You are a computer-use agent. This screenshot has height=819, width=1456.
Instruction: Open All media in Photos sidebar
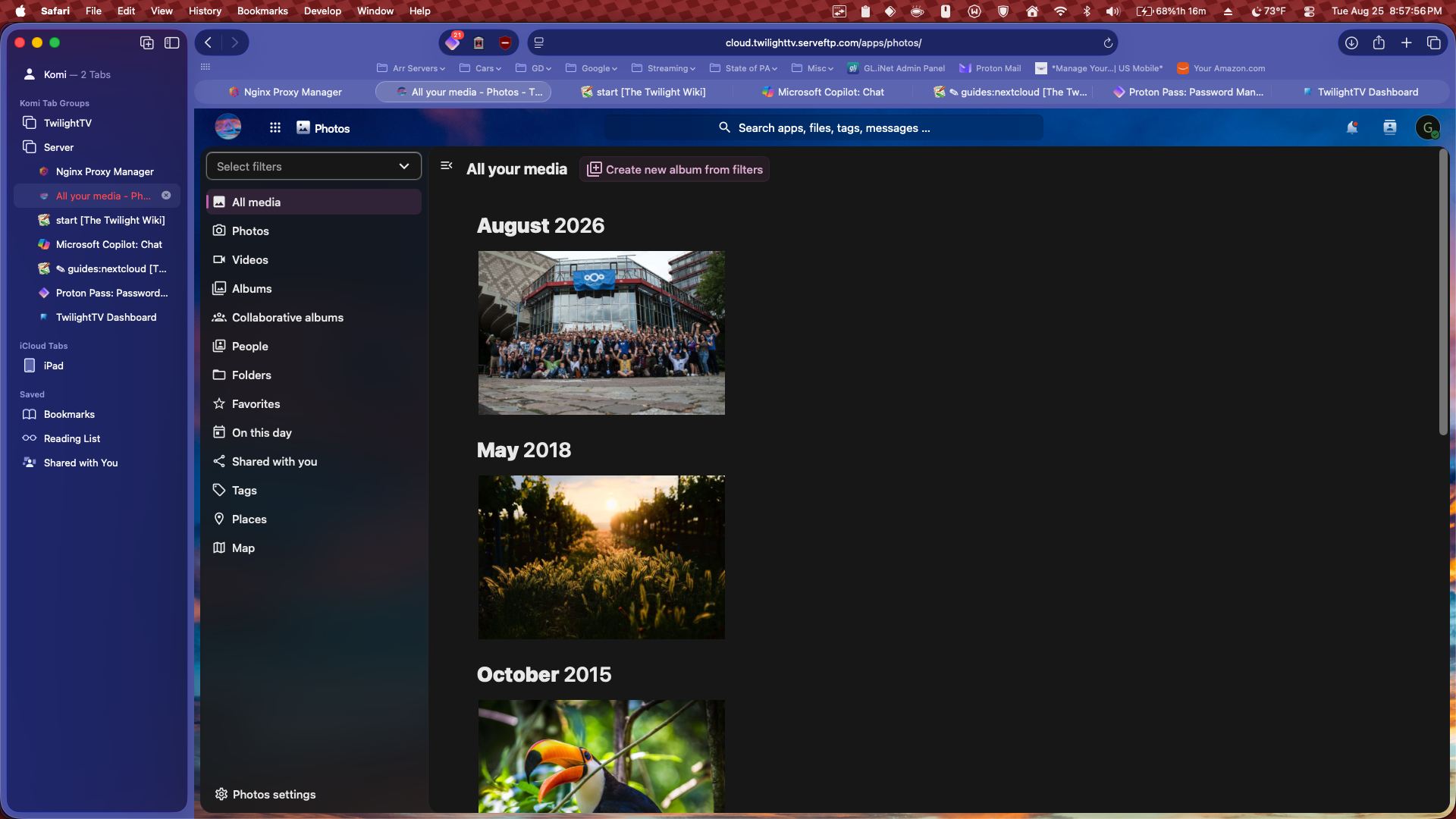coord(314,202)
